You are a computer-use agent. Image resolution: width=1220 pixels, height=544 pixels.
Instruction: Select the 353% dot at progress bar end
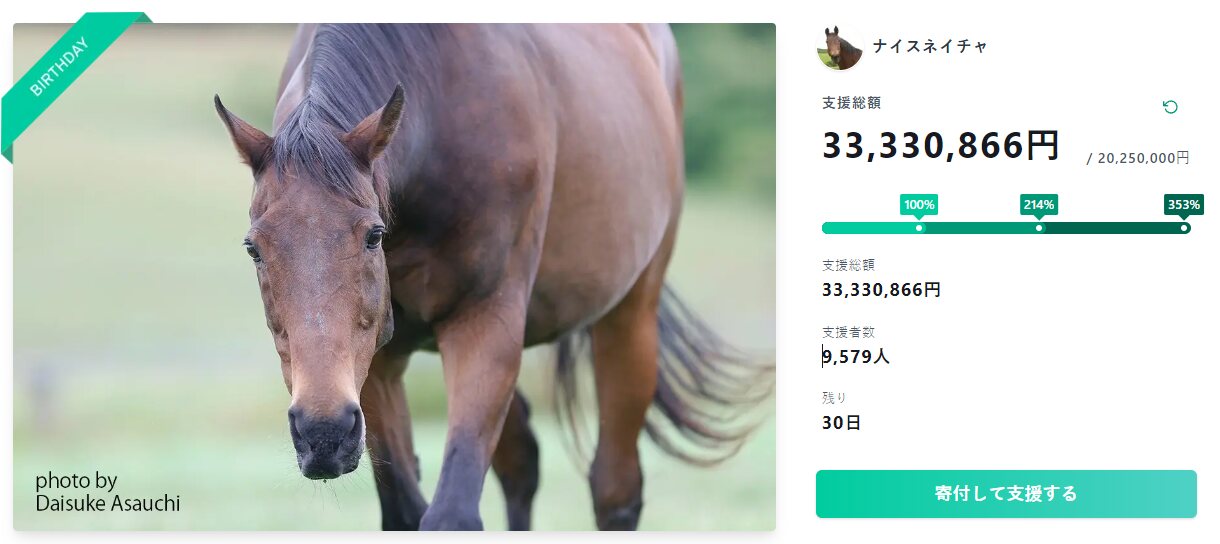point(1184,228)
